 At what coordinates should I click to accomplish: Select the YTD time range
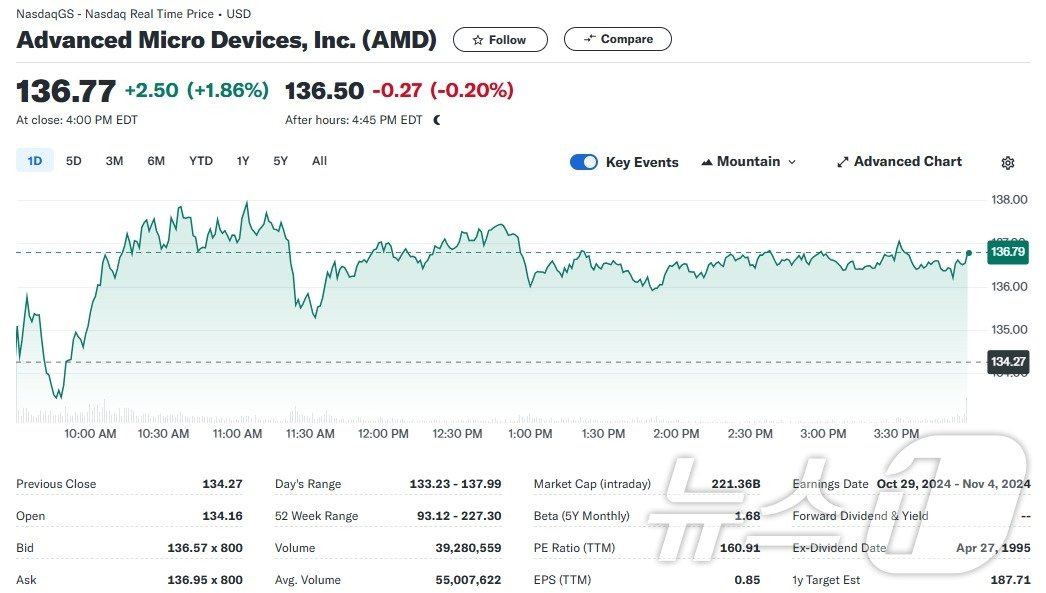coord(200,160)
